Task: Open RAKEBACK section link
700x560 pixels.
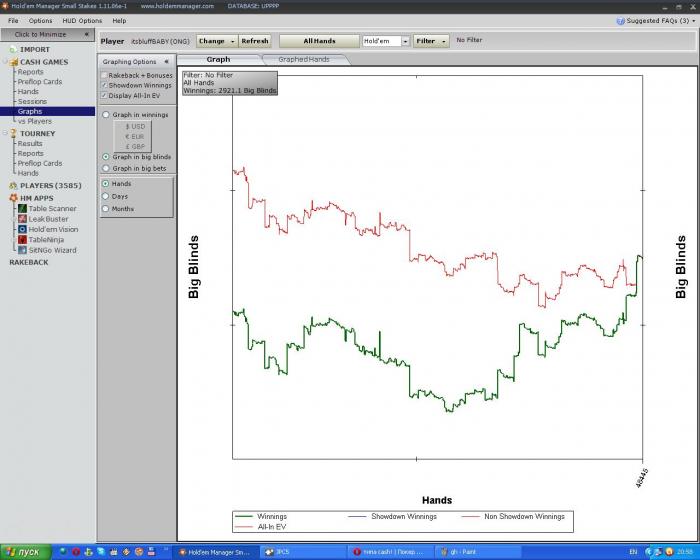Action: [x=29, y=263]
